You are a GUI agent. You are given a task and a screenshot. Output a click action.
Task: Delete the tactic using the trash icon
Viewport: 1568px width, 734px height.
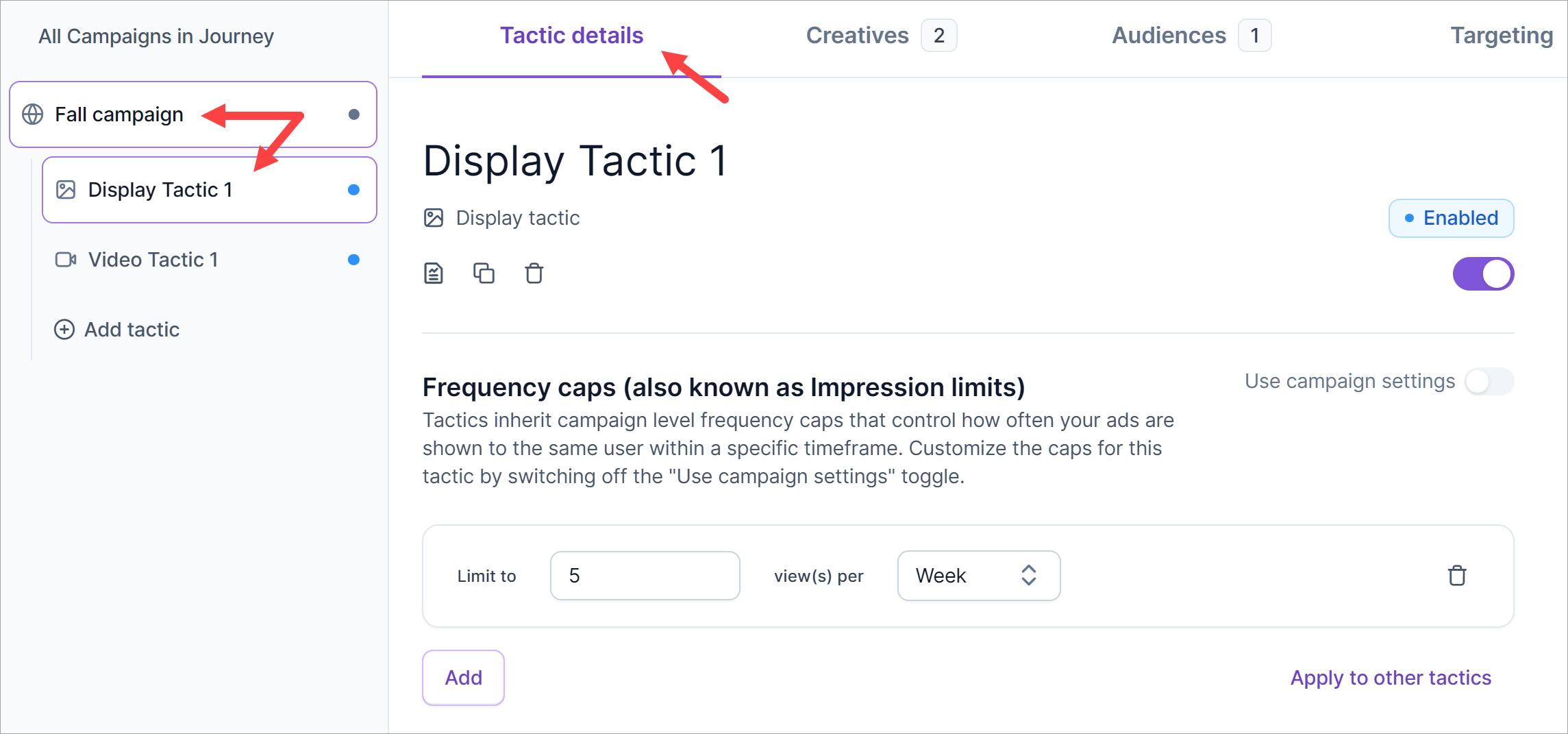pyautogui.click(x=534, y=273)
